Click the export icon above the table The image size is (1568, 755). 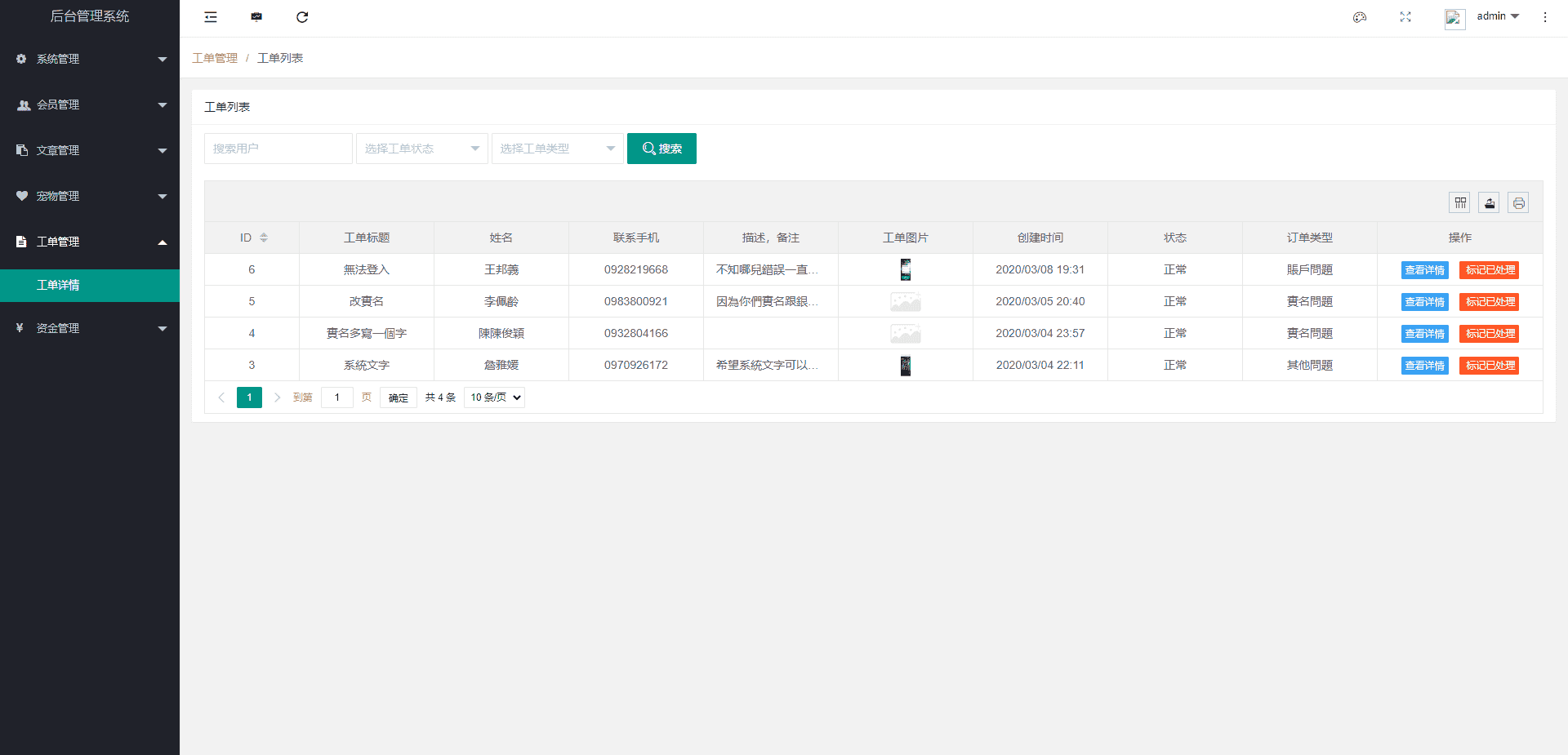tap(1489, 203)
